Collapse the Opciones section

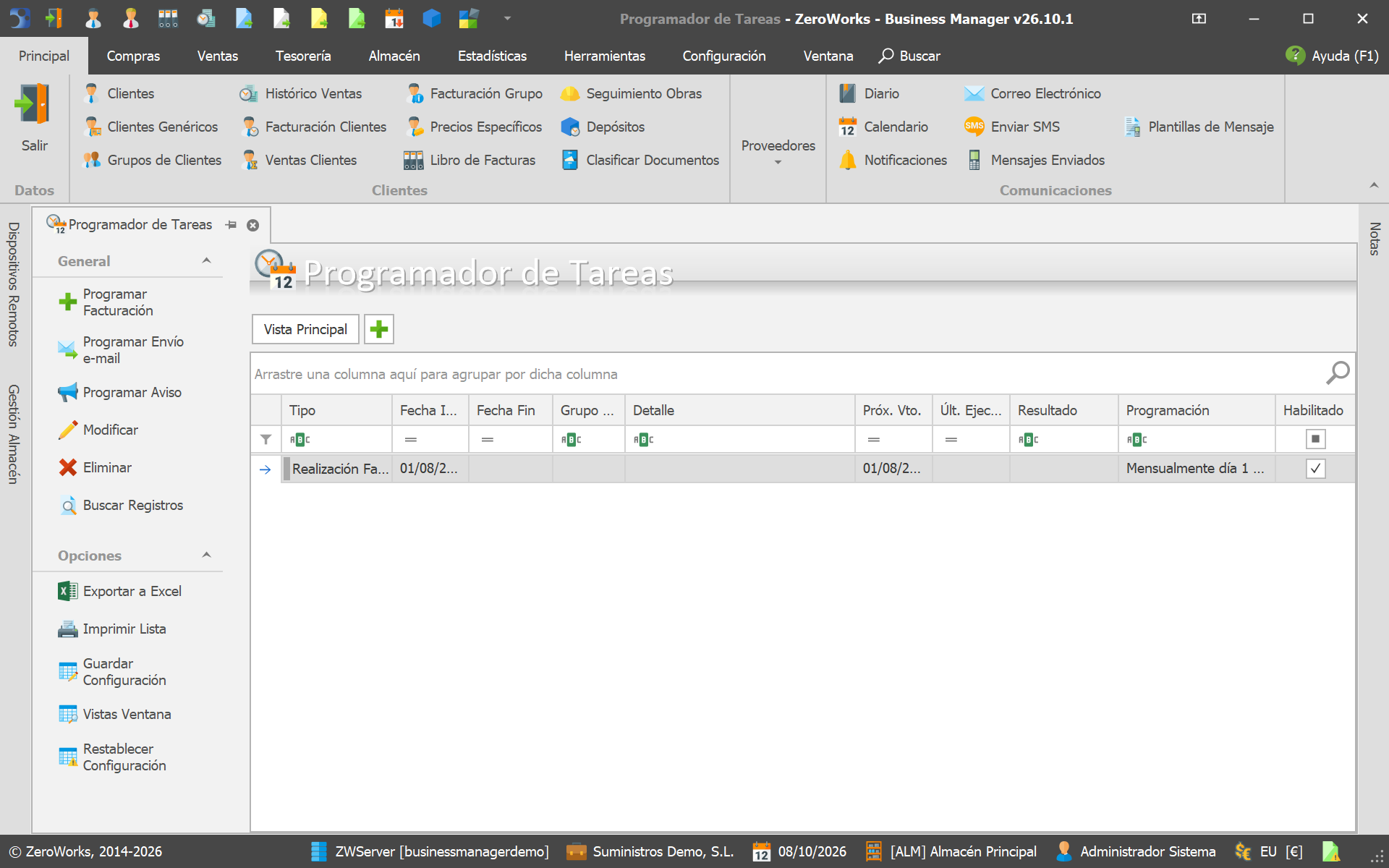(206, 556)
